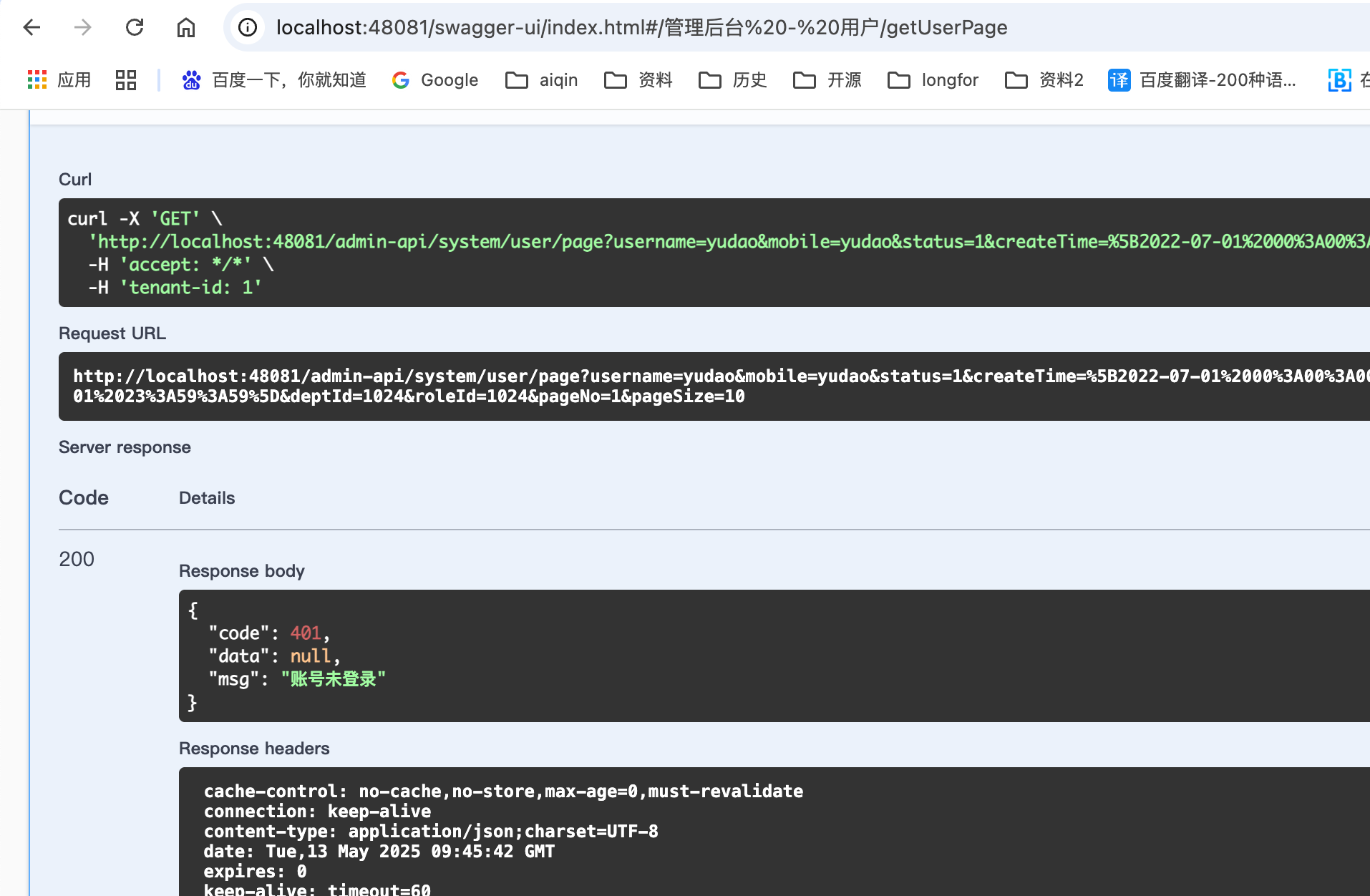Click the 百度翻译 translate icon
The width and height of the screenshot is (1370, 896).
[x=1119, y=80]
